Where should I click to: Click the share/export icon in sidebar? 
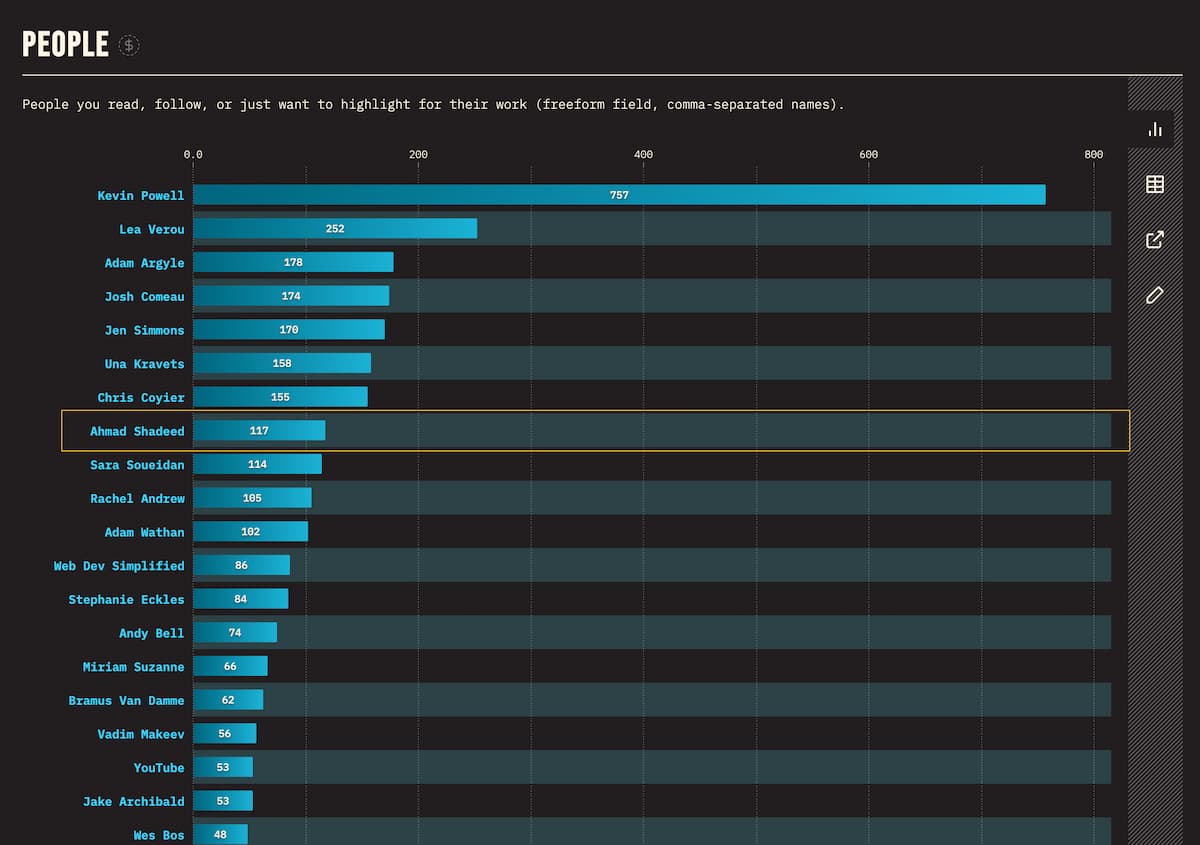pyautogui.click(x=1155, y=240)
